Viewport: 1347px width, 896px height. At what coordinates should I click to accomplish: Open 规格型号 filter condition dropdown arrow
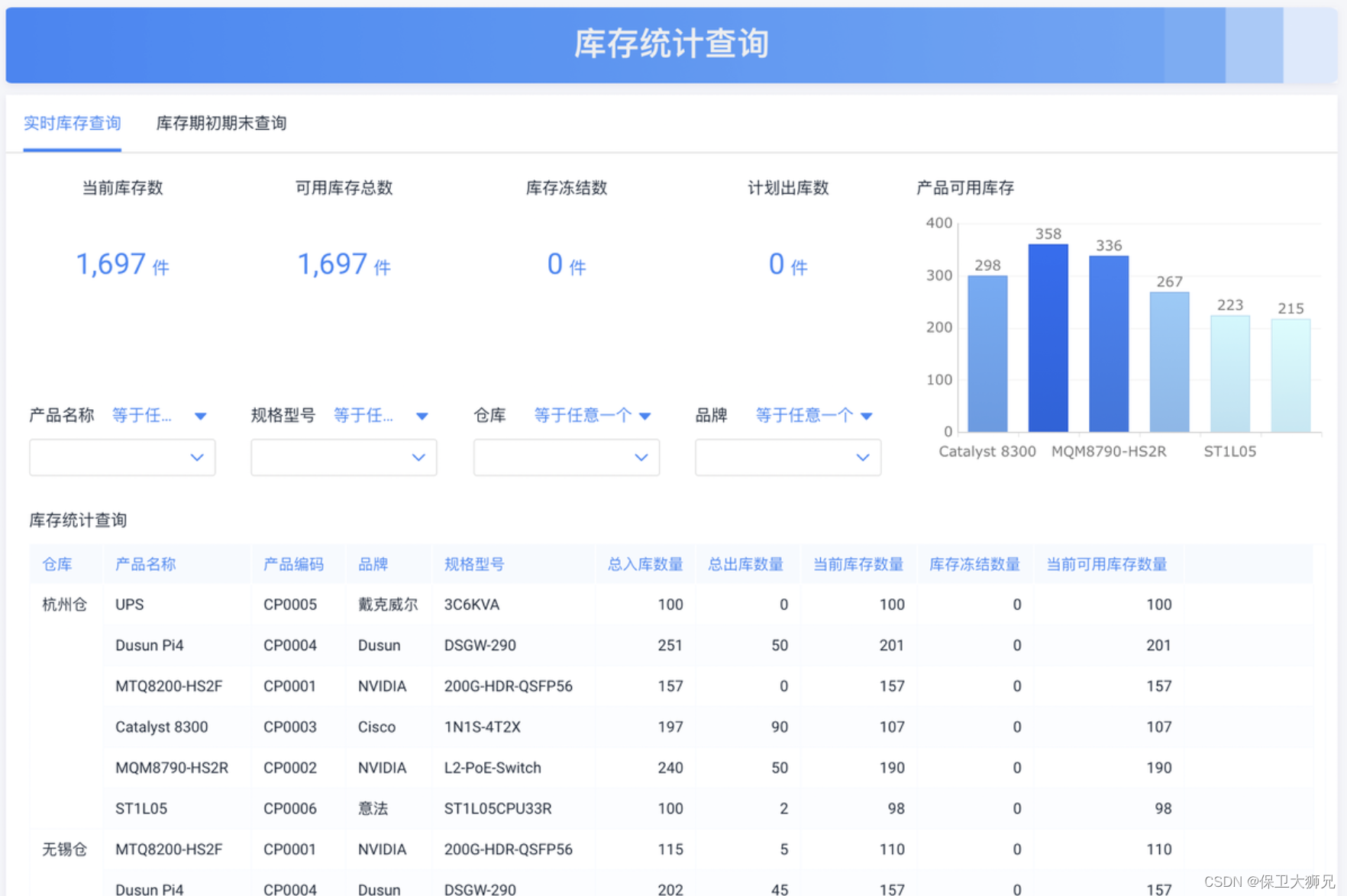coord(422,416)
